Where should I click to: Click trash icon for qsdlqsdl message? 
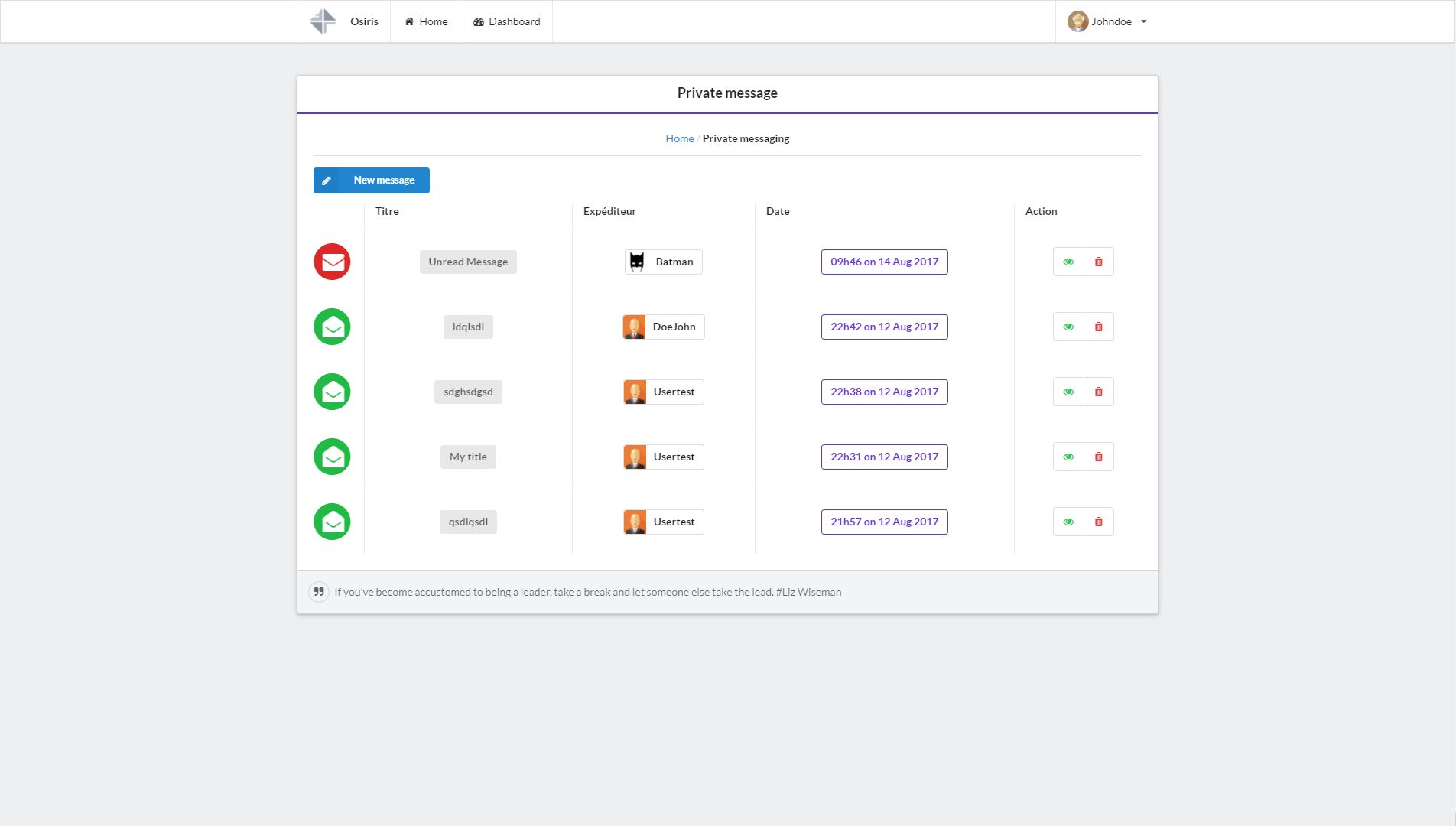[1098, 522]
